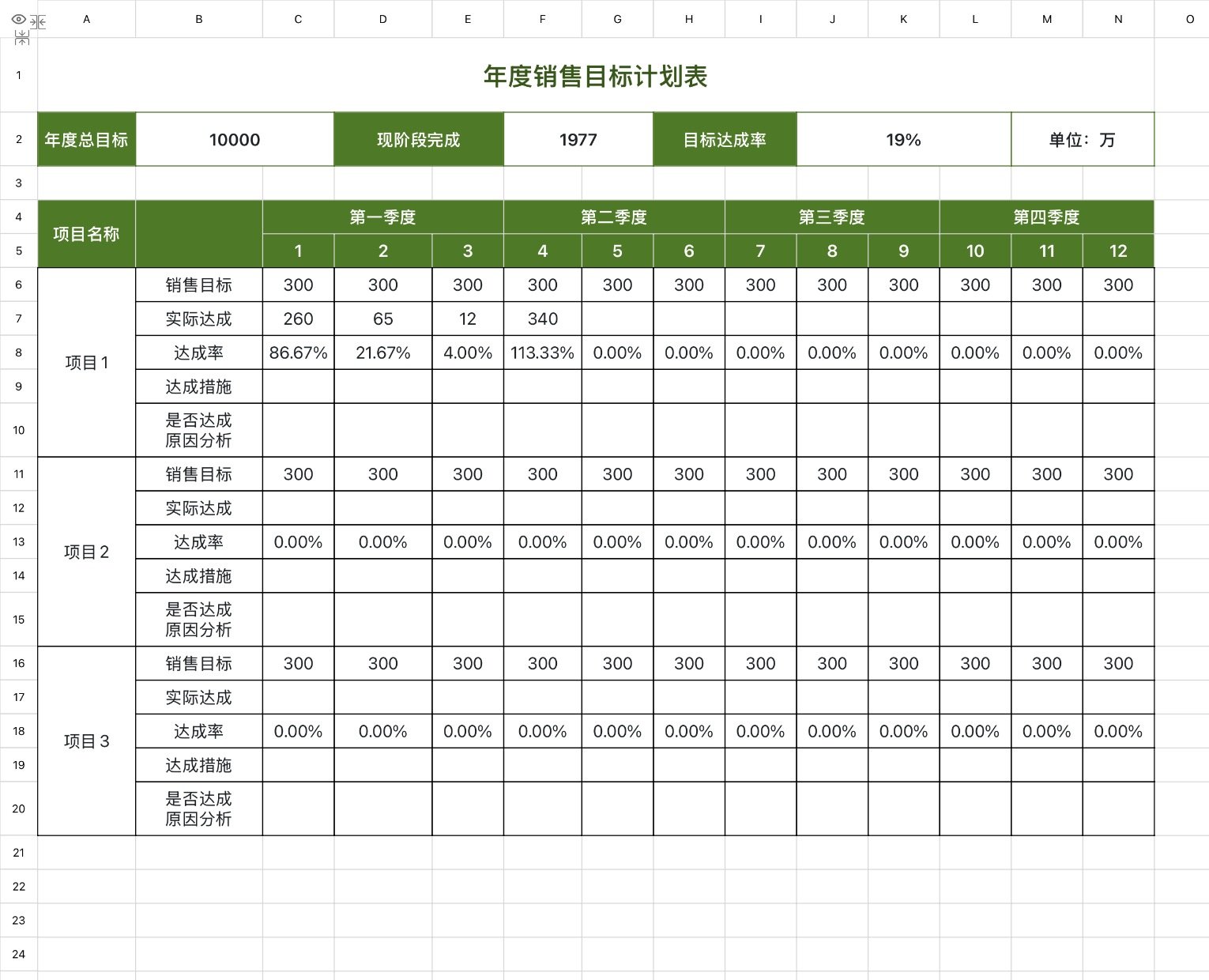The width and height of the screenshot is (1209, 980).
Task: Select 销售目标 label in row 6
Action: click(x=199, y=285)
